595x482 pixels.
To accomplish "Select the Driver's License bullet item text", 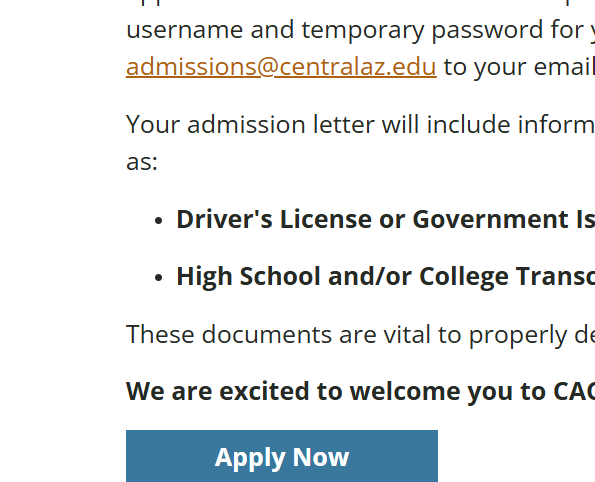I will 386,219.
